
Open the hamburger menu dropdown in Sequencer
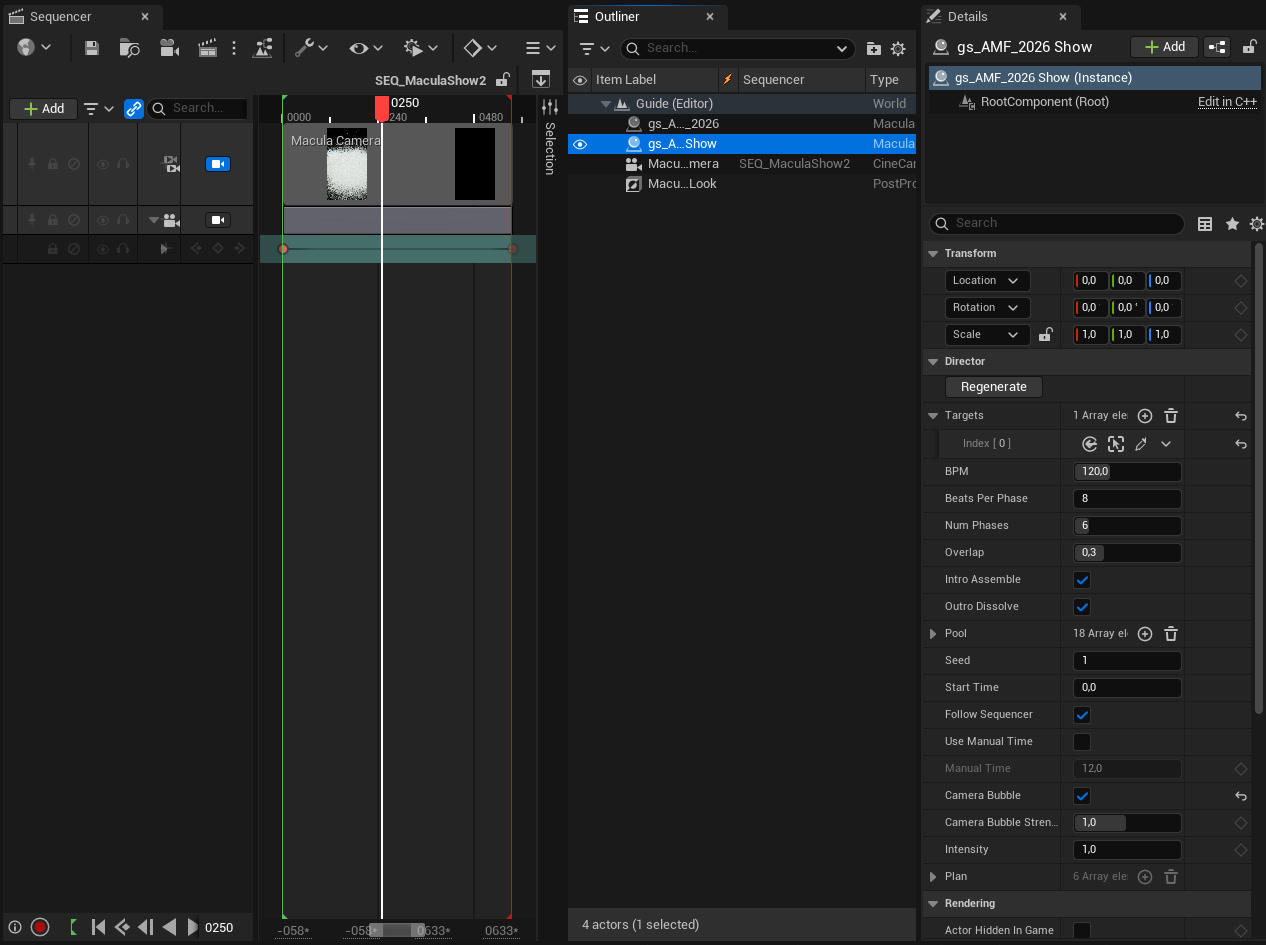tap(540, 48)
